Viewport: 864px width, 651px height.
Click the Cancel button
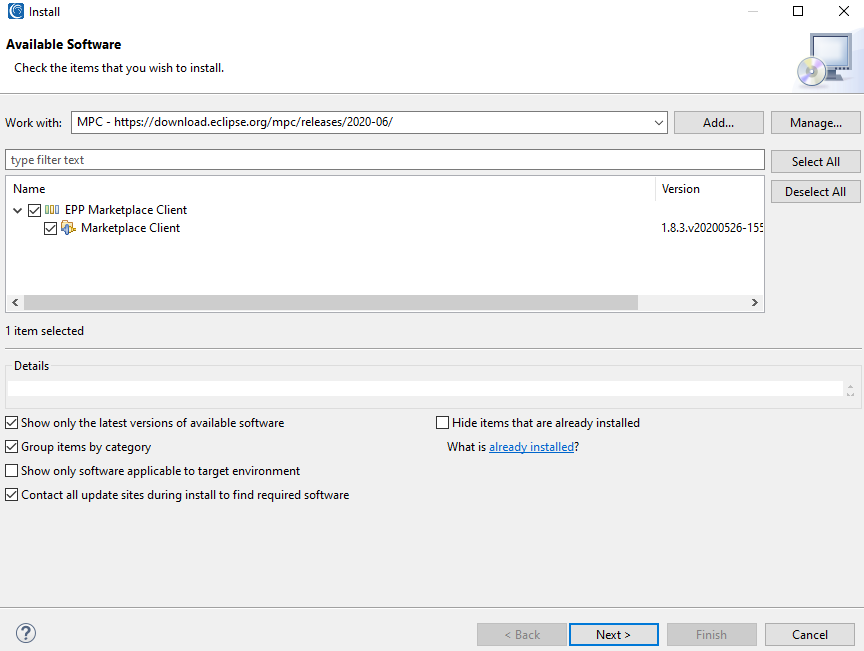[809, 634]
